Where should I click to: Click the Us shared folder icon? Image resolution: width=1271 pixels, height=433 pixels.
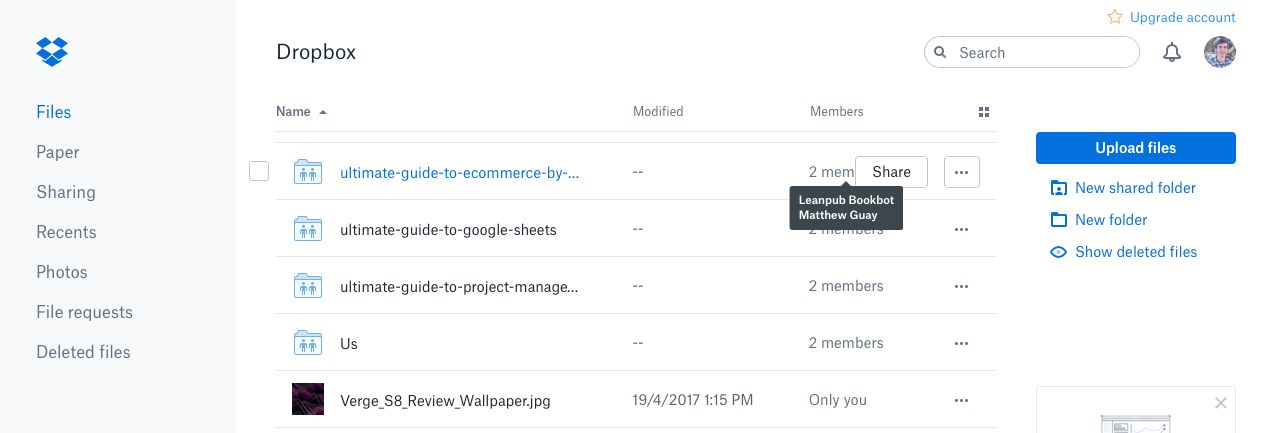coord(308,343)
